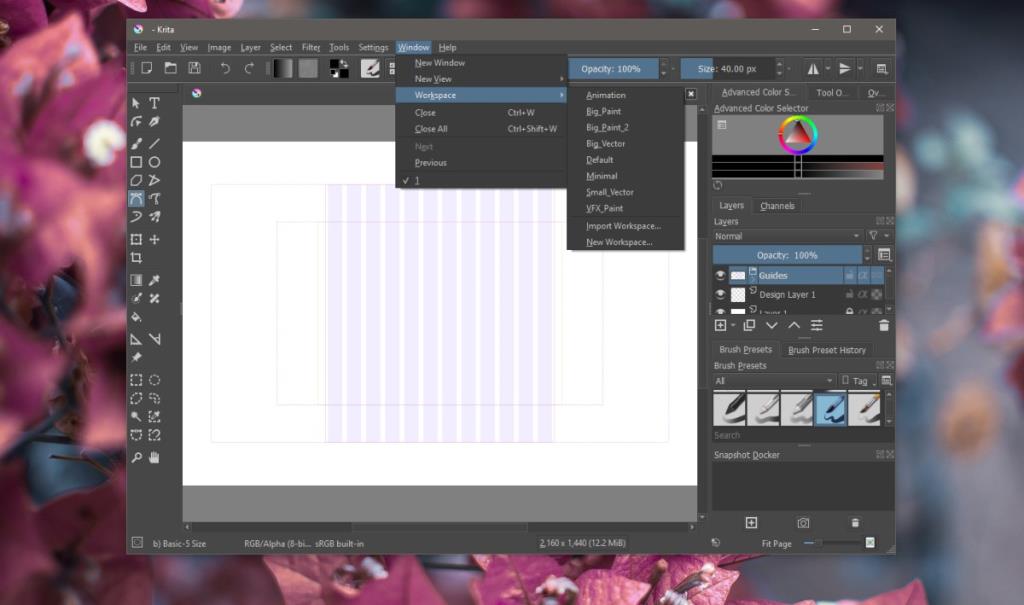Pick a color with the Color Sampler tool
This screenshot has width=1024, height=605.
[153, 280]
